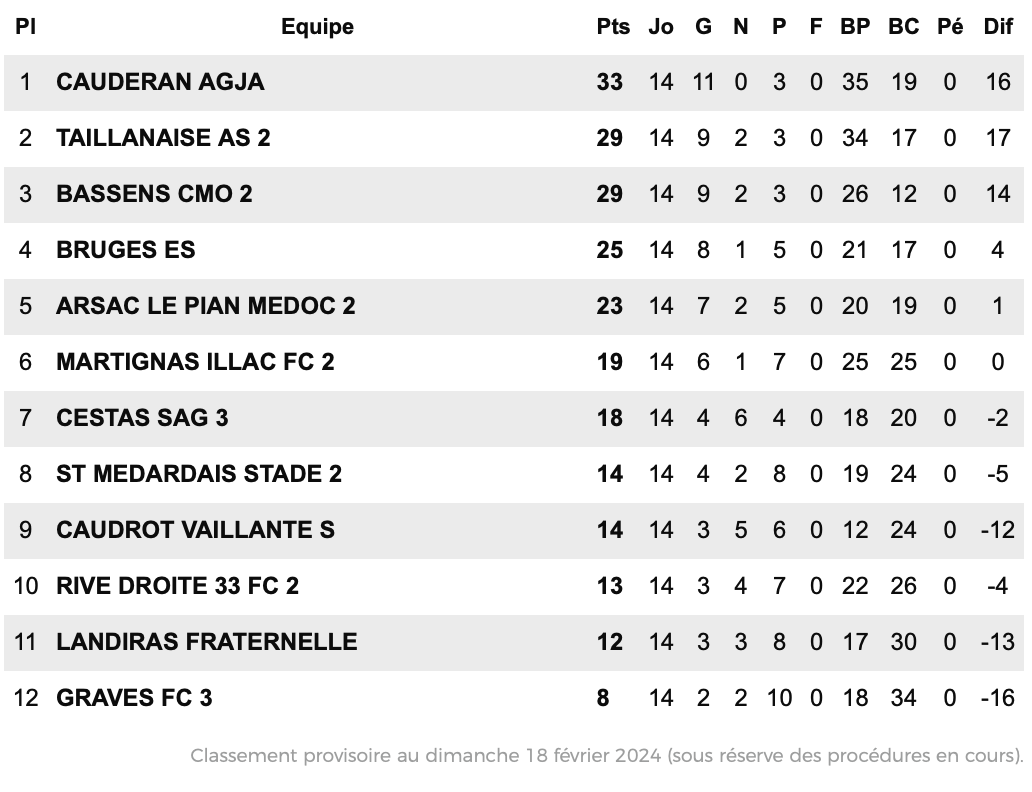Click CAUDERAN AGJA's 33 points value

click(609, 82)
